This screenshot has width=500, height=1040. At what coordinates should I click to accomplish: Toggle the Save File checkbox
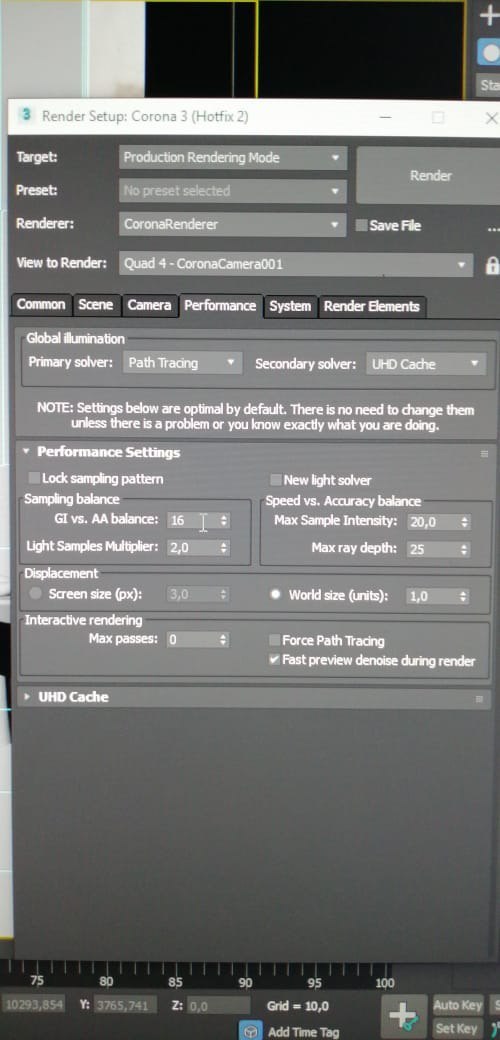[x=361, y=226]
